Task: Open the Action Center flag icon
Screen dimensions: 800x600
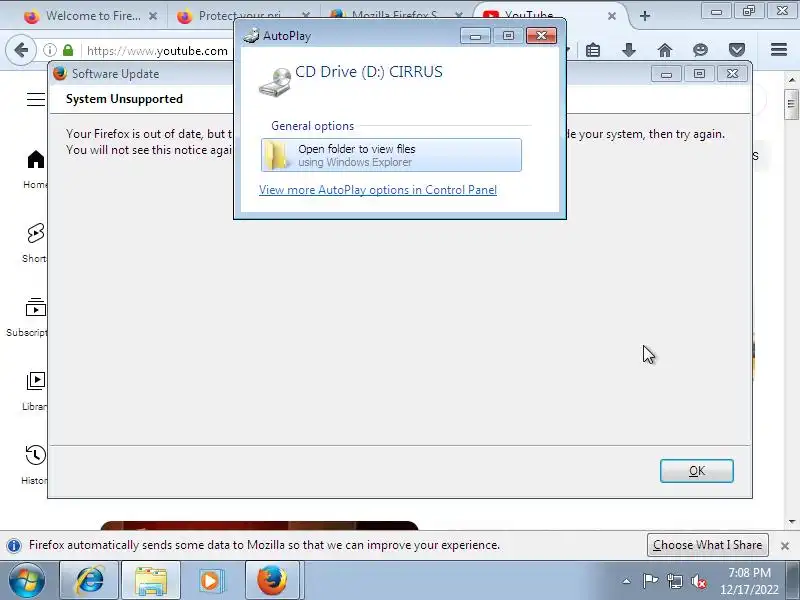Action: coord(650,581)
